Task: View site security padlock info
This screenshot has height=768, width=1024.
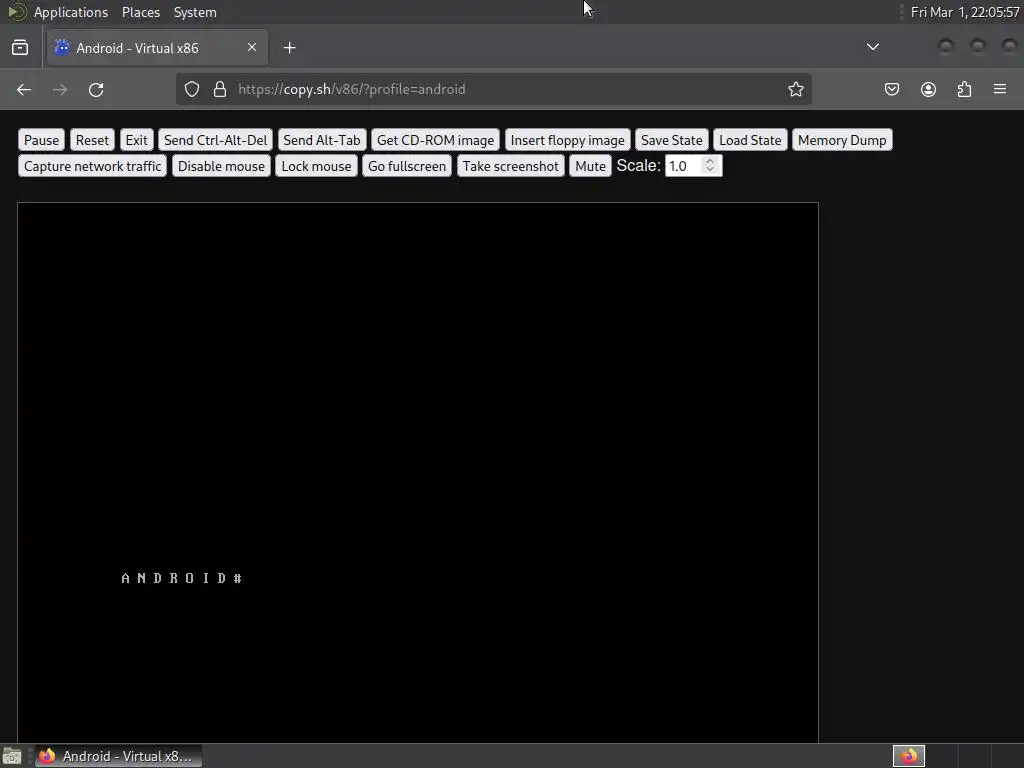Action: tap(220, 89)
